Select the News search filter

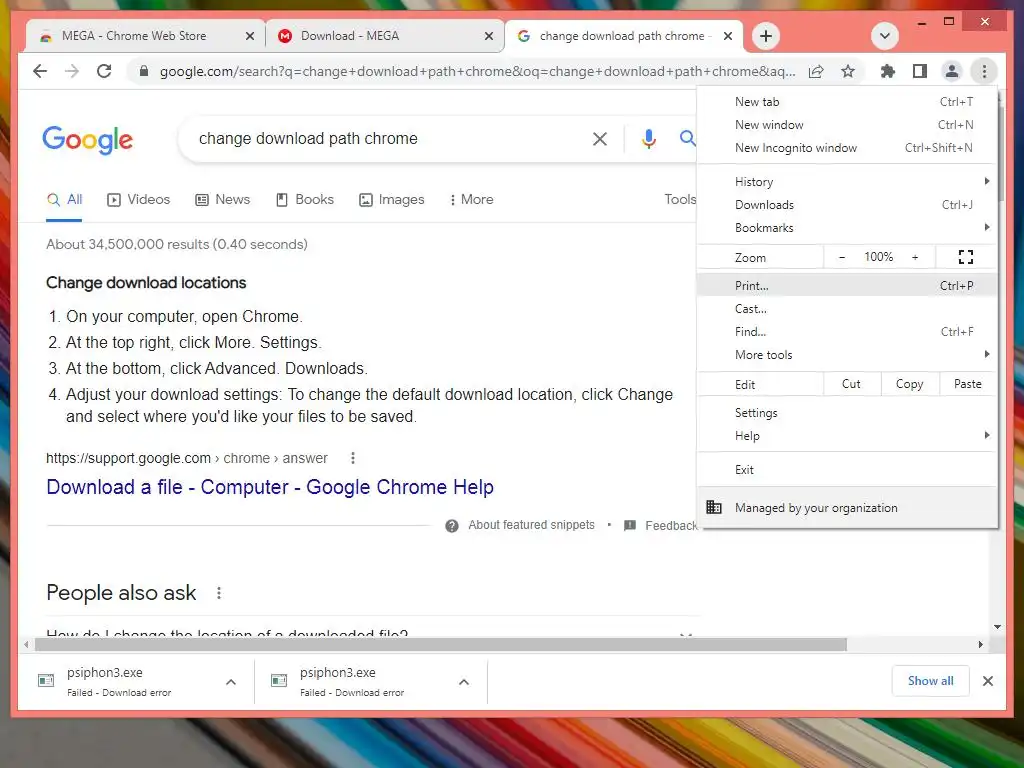coord(223,200)
